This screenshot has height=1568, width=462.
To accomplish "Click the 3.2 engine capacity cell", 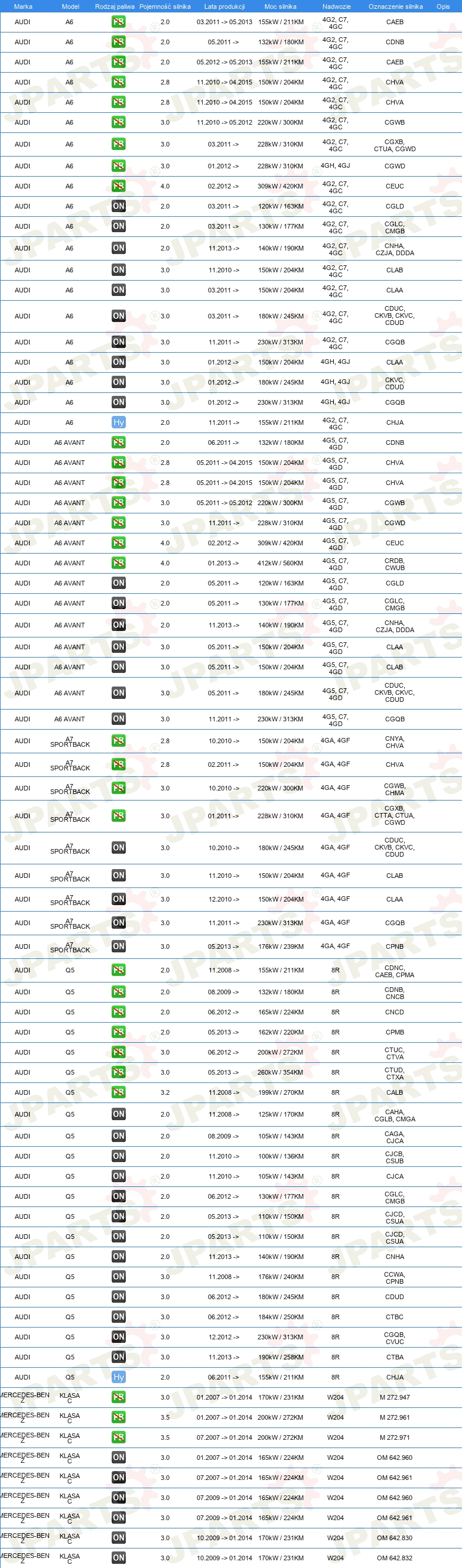I will [x=165, y=1092].
